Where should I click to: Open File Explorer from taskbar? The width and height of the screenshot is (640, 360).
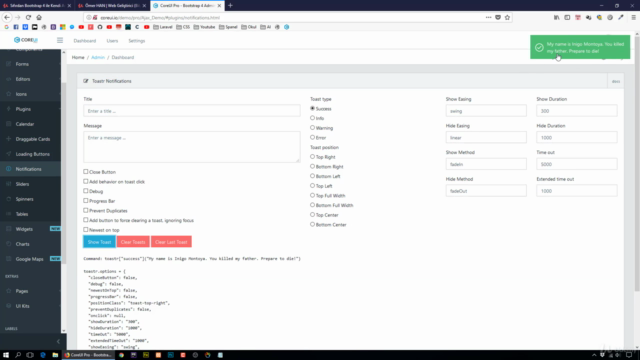[55, 355]
